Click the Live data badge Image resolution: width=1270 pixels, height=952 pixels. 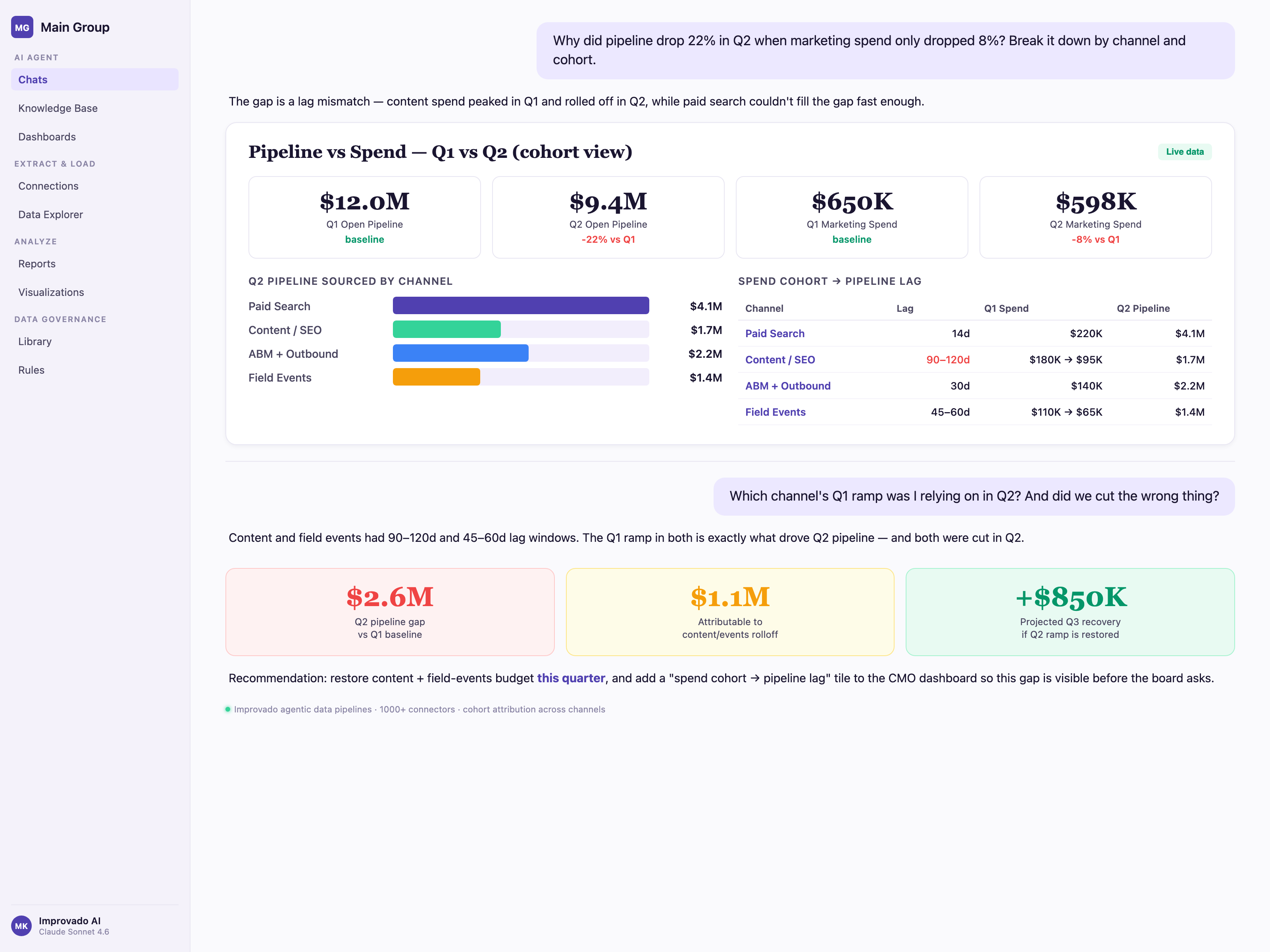(x=1184, y=152)
